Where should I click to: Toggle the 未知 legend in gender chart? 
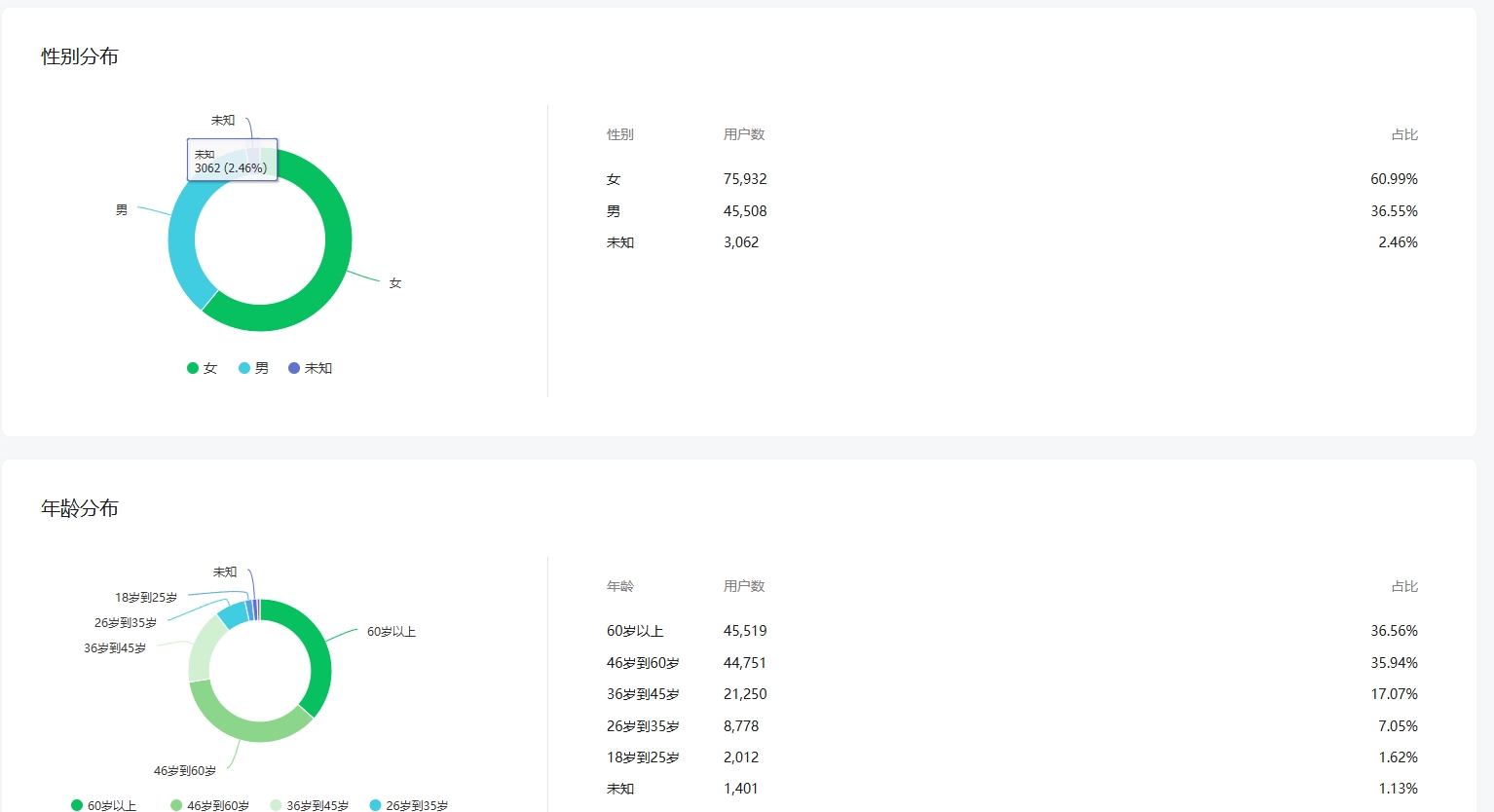[x=311, y=368]
